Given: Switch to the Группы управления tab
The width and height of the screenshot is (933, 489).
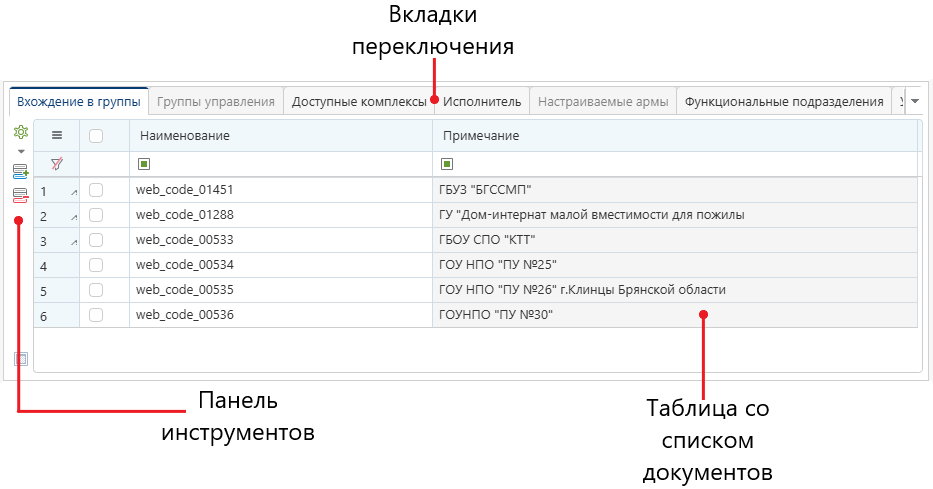Looking at the screenshot, I should coord(216,102).
